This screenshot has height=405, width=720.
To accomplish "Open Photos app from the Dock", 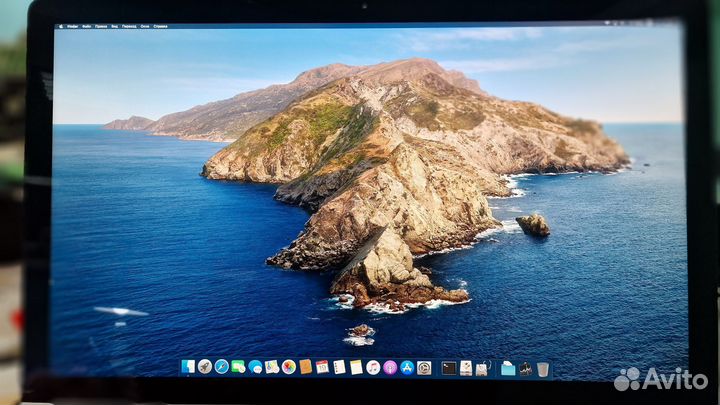I will (x=289, y=366).
